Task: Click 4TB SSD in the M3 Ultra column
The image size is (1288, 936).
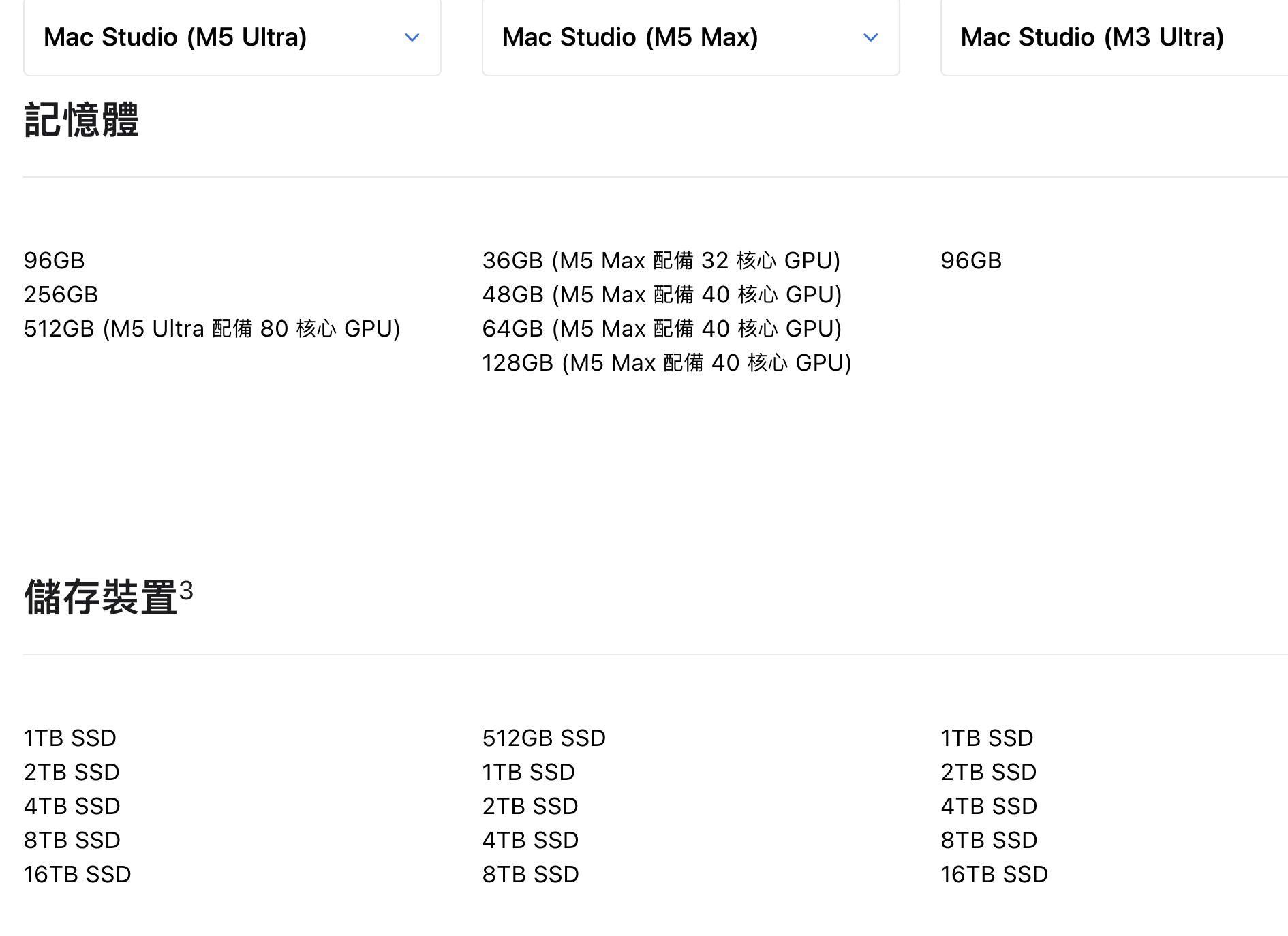Action: (990, 806)
